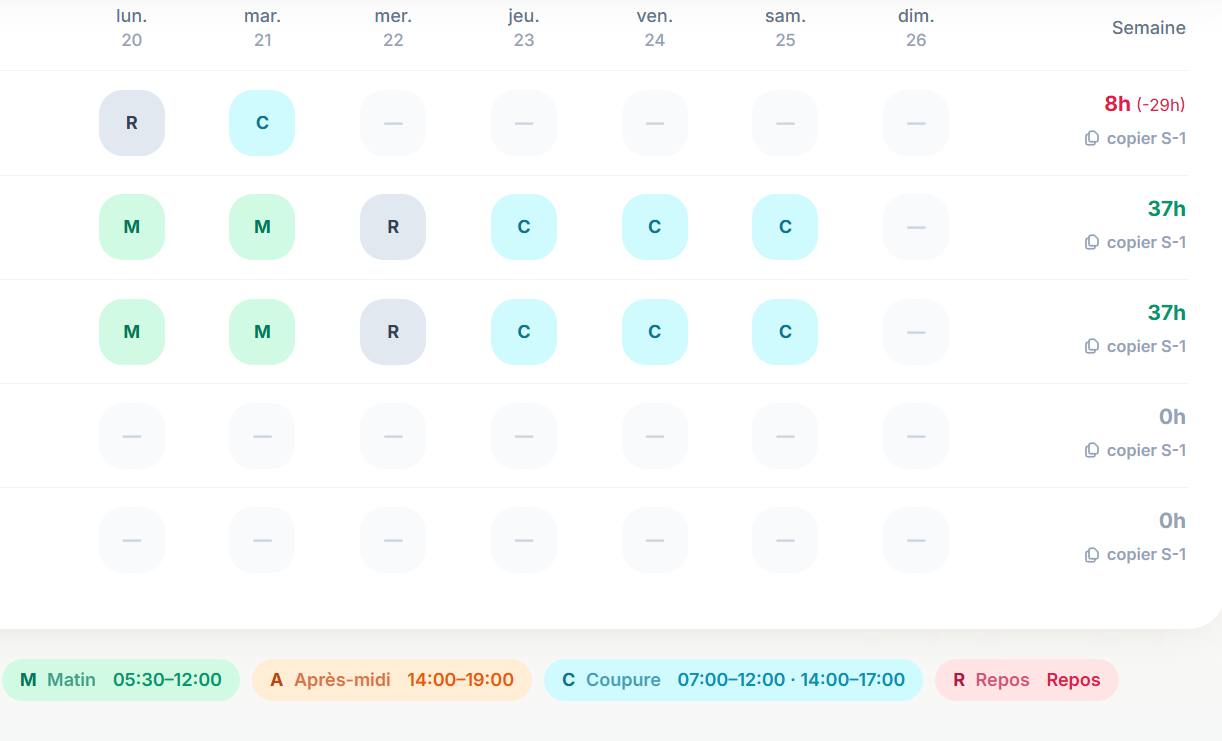Open the M Matin legend badge
This screenshot has height=741, width=1222.
(121, 679)
